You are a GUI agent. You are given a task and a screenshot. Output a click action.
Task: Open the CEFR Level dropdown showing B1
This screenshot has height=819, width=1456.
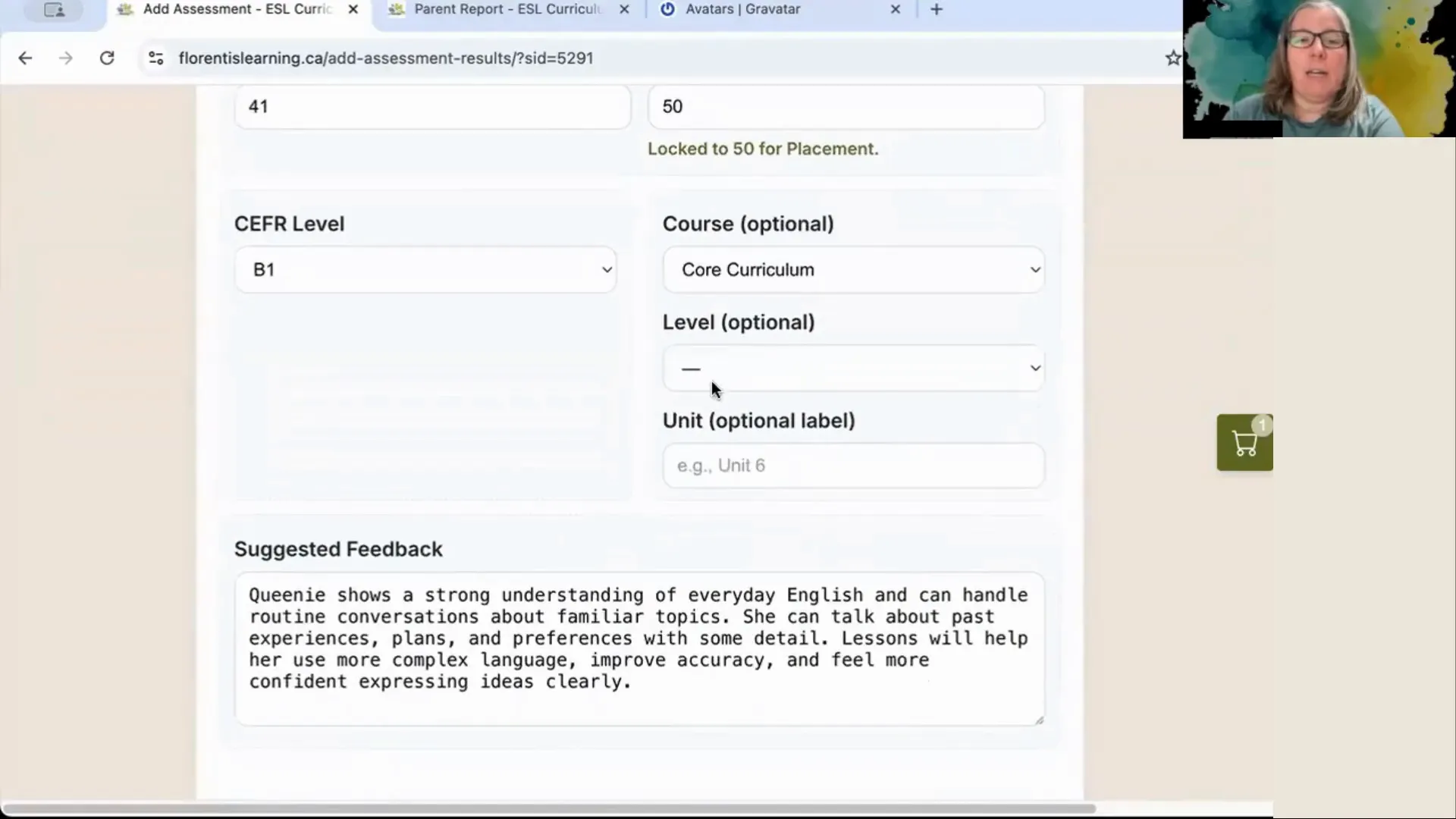(425, 269)
